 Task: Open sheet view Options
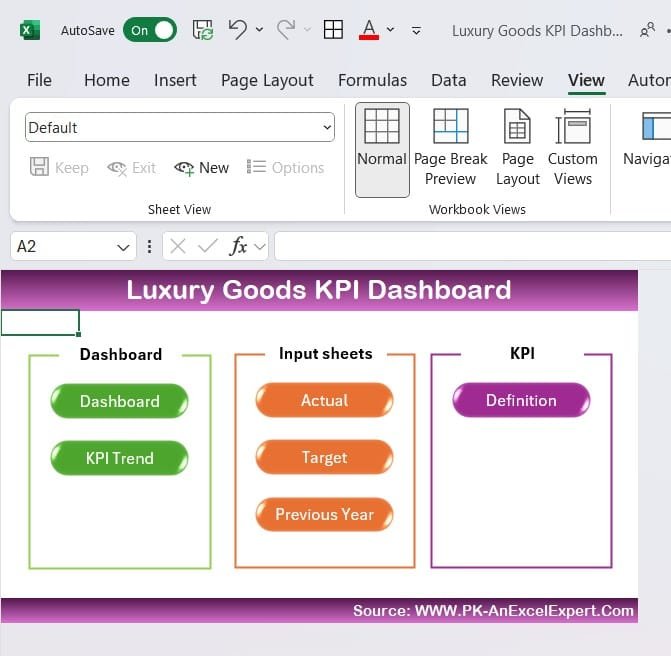[x=285, y=168]
